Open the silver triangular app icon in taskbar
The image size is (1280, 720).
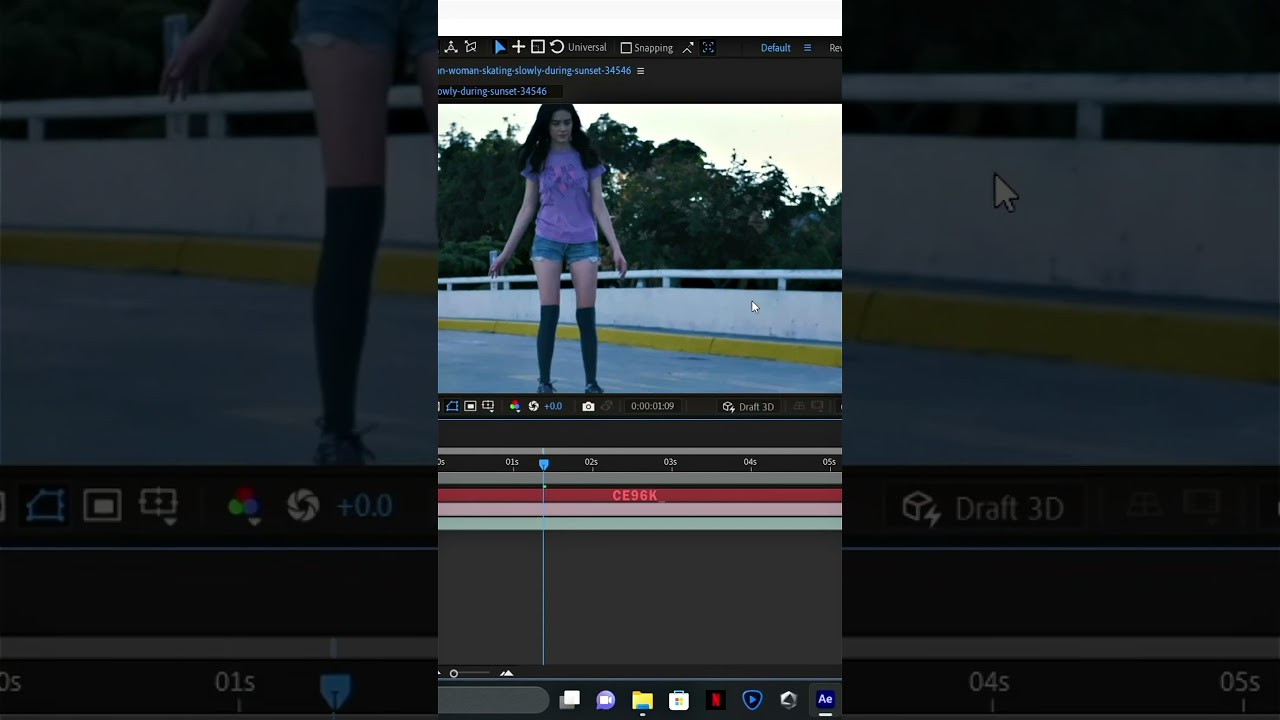[x=788, y=700]
